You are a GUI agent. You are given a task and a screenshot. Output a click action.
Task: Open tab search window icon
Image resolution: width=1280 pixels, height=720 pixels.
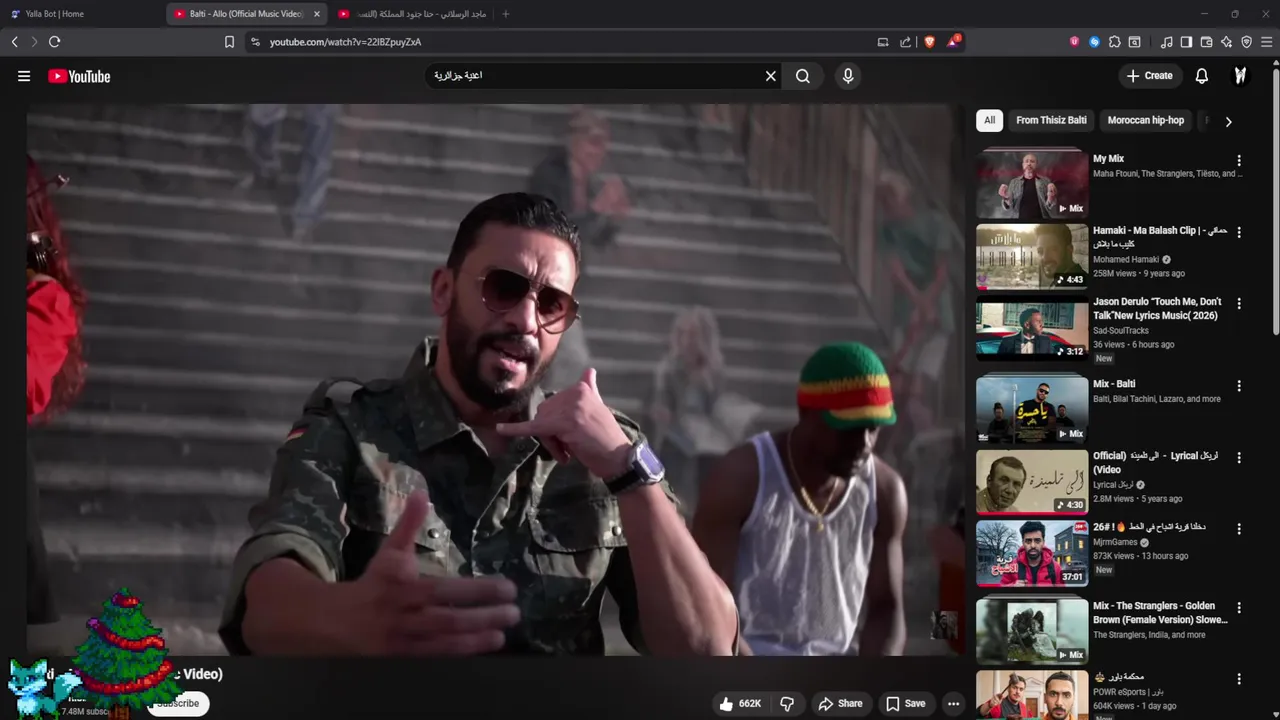[1134, 42]
